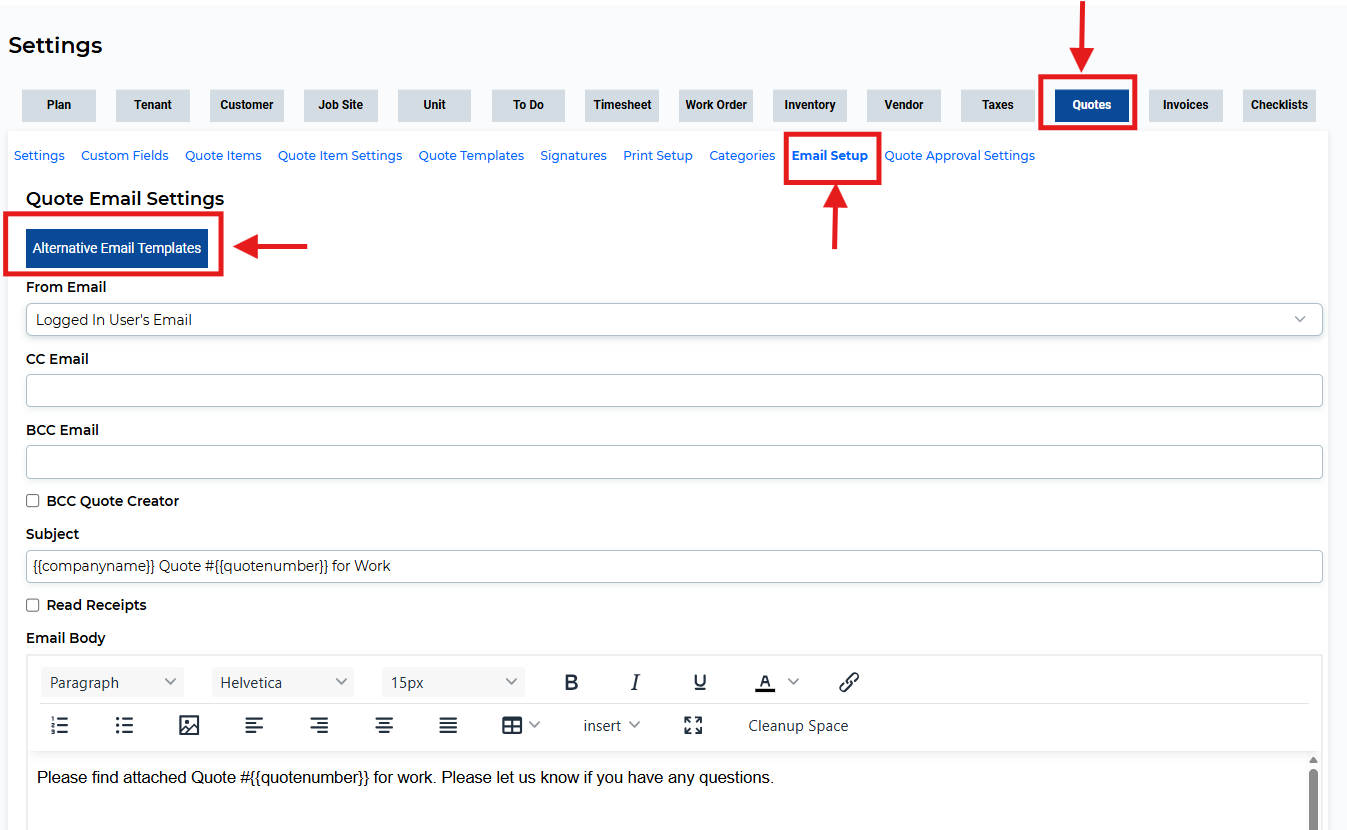The height and width of the screenshot is (830, 1347).
Task: Click into the CC Email field
Action: click(x=674, y=391)
